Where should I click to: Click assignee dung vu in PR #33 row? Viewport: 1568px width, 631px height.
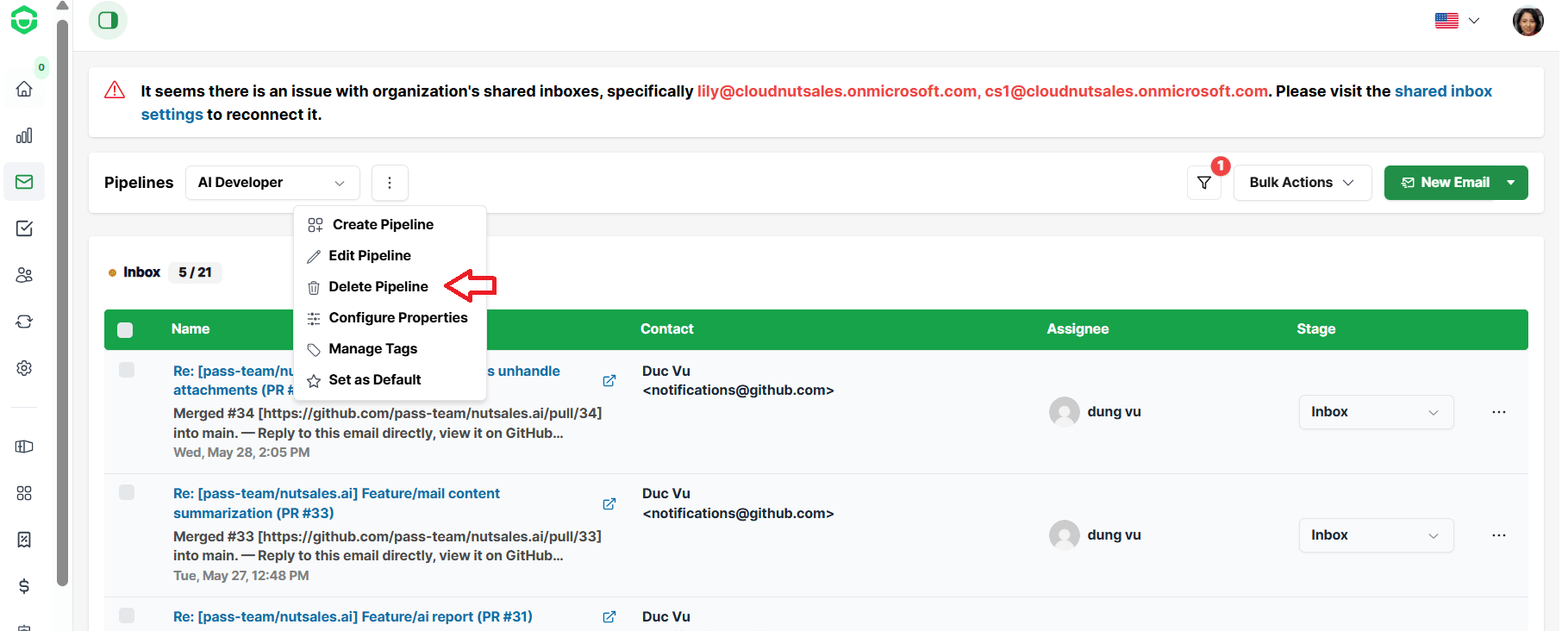coord(1114,535)
